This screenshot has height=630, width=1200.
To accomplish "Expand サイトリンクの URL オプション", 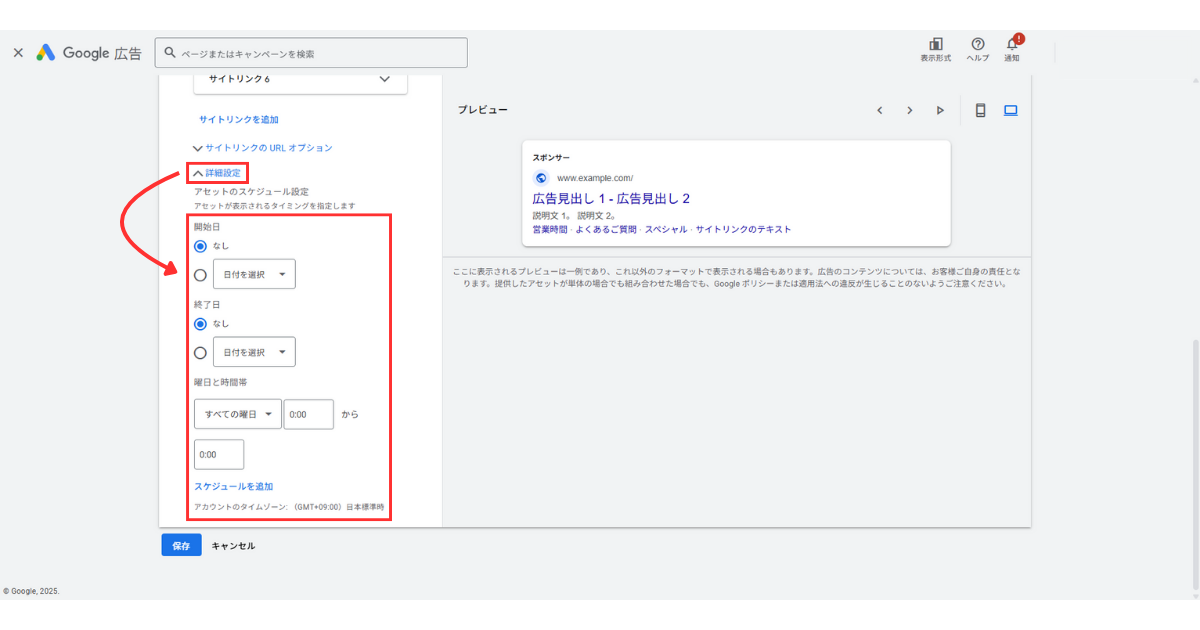I will (263, 148).
